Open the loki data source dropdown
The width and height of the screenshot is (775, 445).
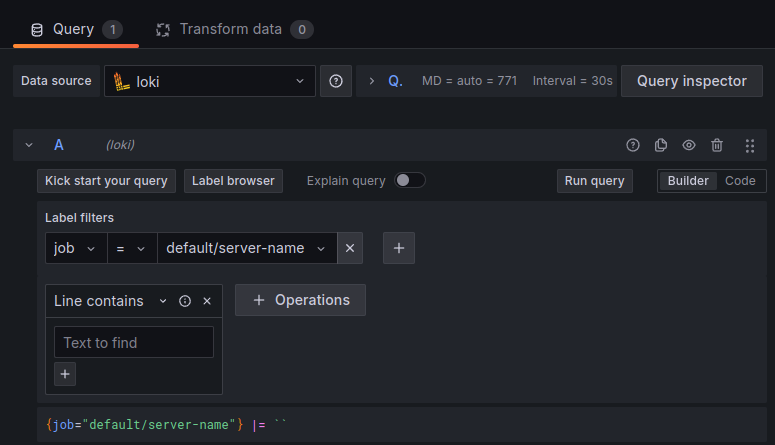point(210,81)
